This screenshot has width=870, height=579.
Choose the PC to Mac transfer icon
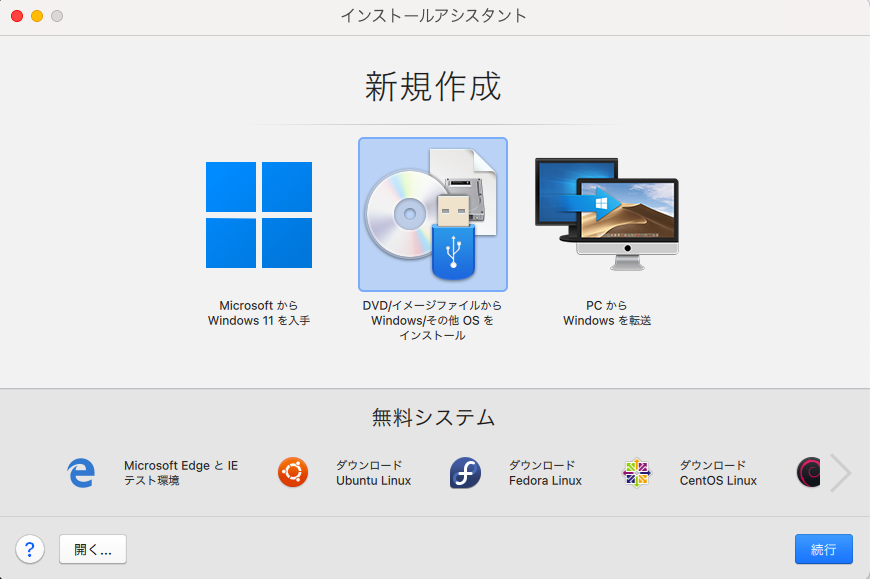pyautogui.click(x=607, y=214)
